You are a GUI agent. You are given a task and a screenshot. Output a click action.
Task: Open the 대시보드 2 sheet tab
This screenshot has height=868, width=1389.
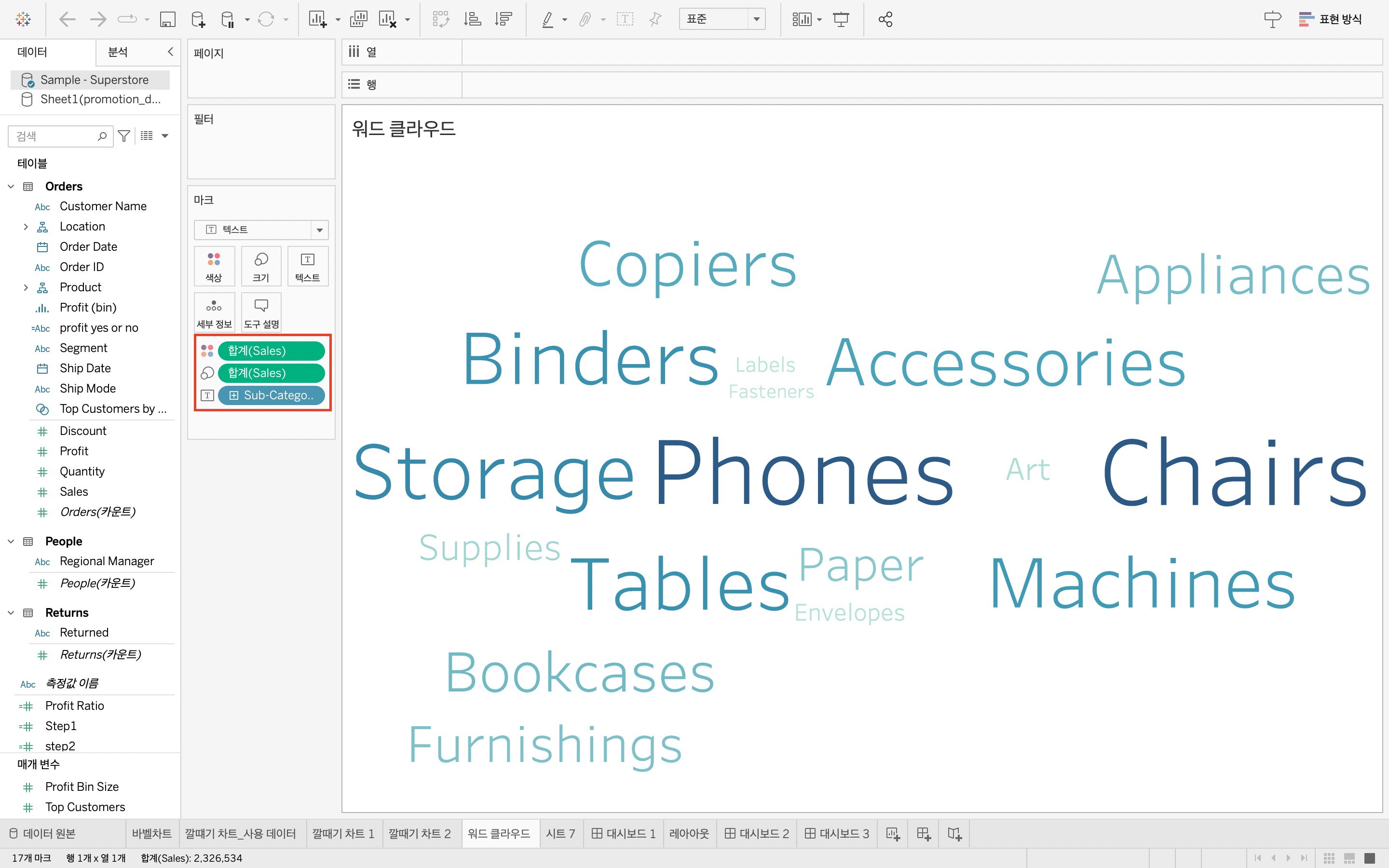pyautogui.click(x=757, y=834)
